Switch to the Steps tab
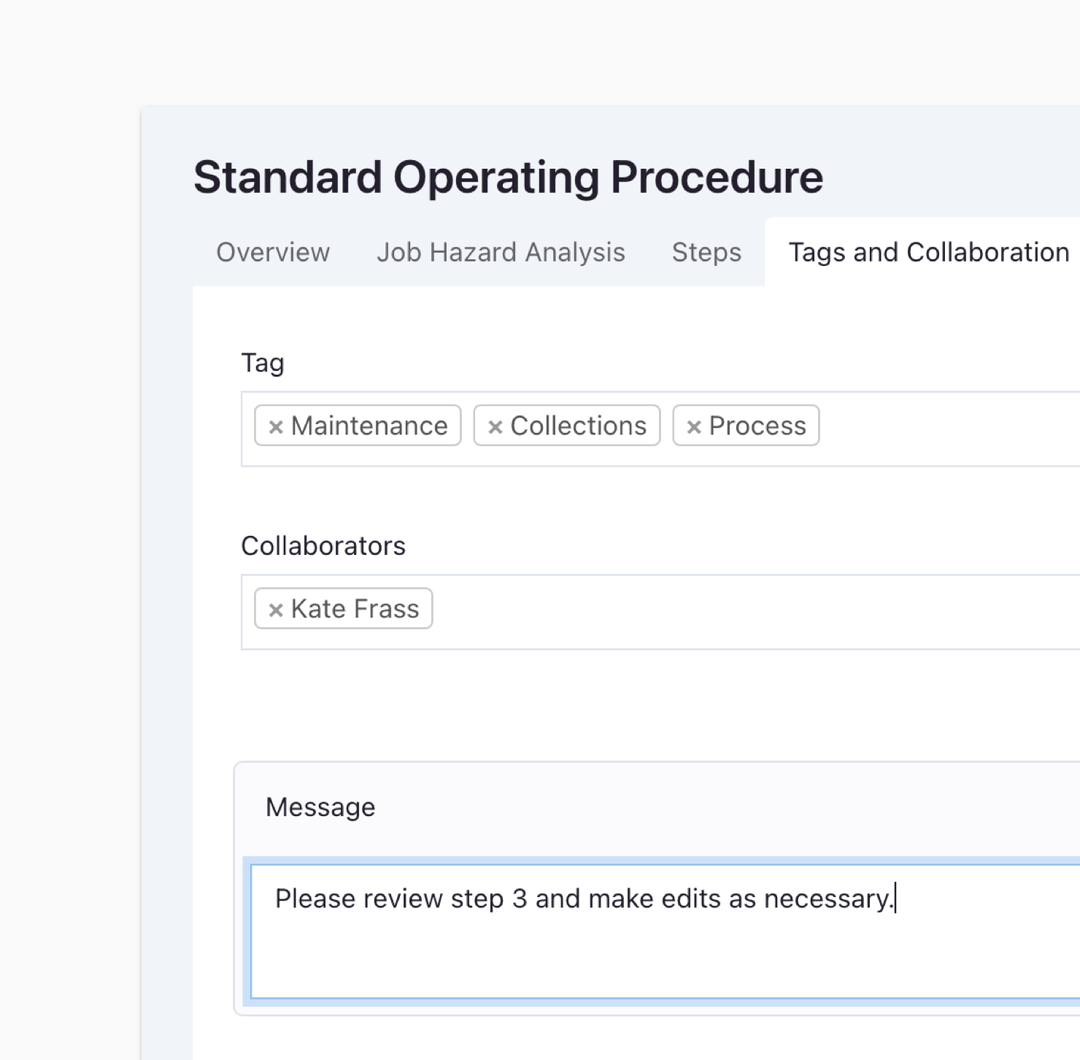1080x1060 pixels. [x=706, y=252]
